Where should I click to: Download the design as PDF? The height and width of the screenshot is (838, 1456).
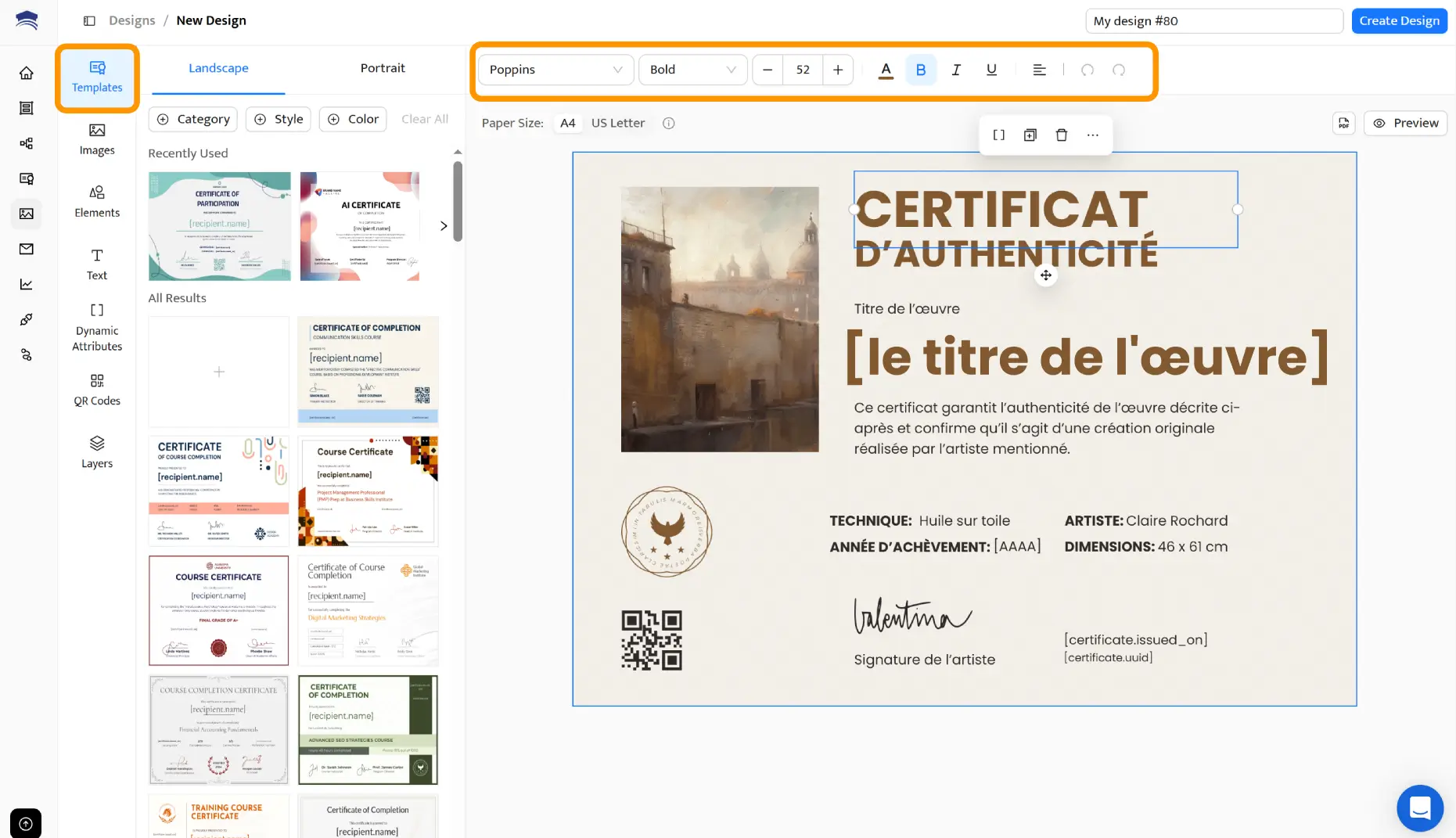pyautogui.click(x=1344, y=123)
